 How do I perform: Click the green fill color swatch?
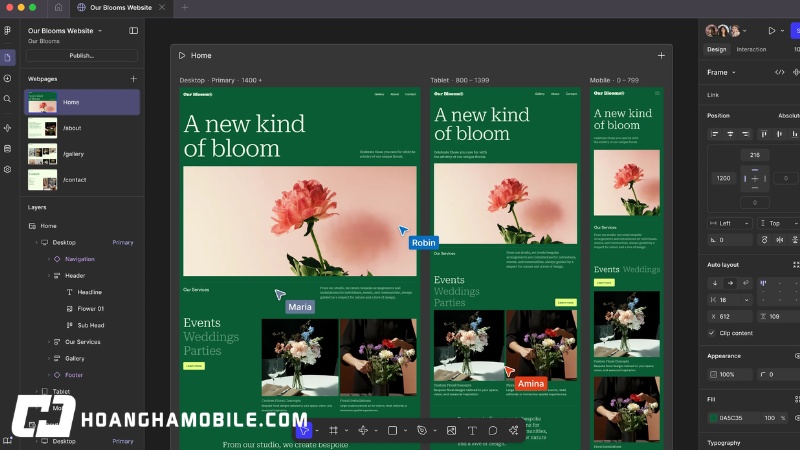pyautogui.click(x=713, y=418)
